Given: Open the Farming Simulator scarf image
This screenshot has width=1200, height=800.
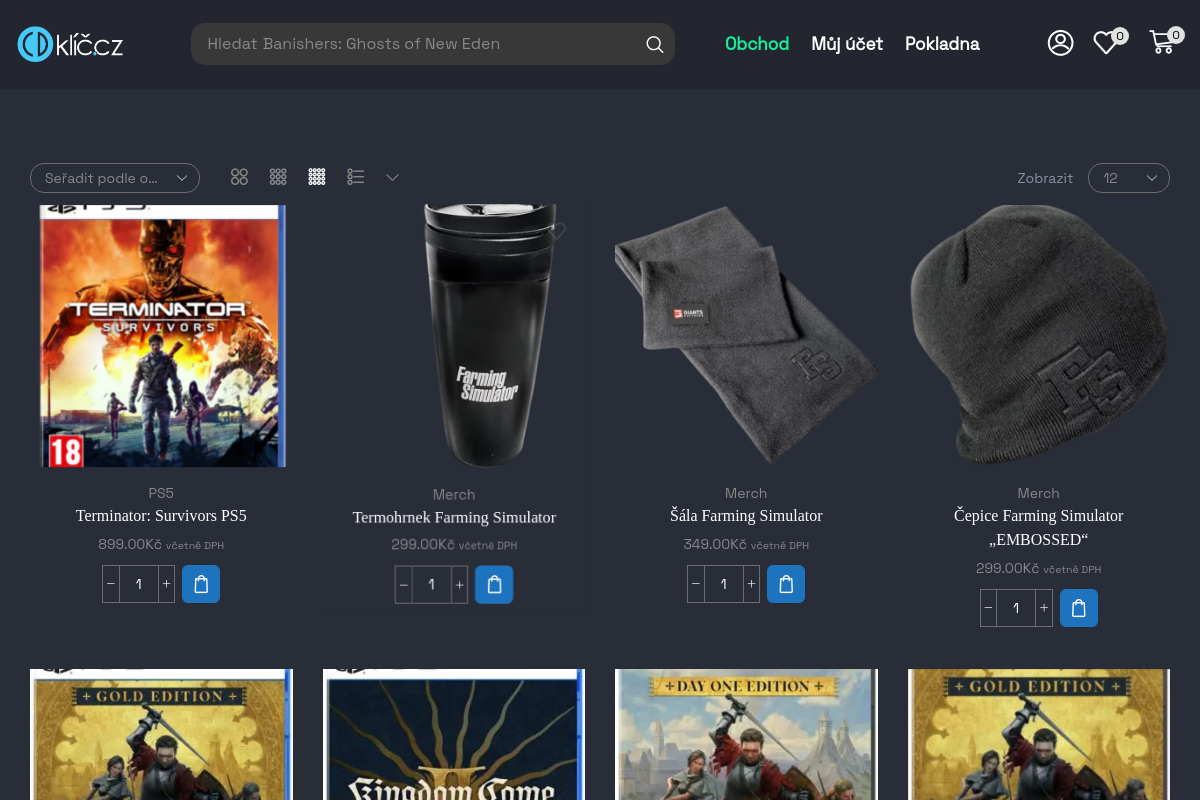Looking at the screenshot, I should pyautogui.click(x=746, y=336).
